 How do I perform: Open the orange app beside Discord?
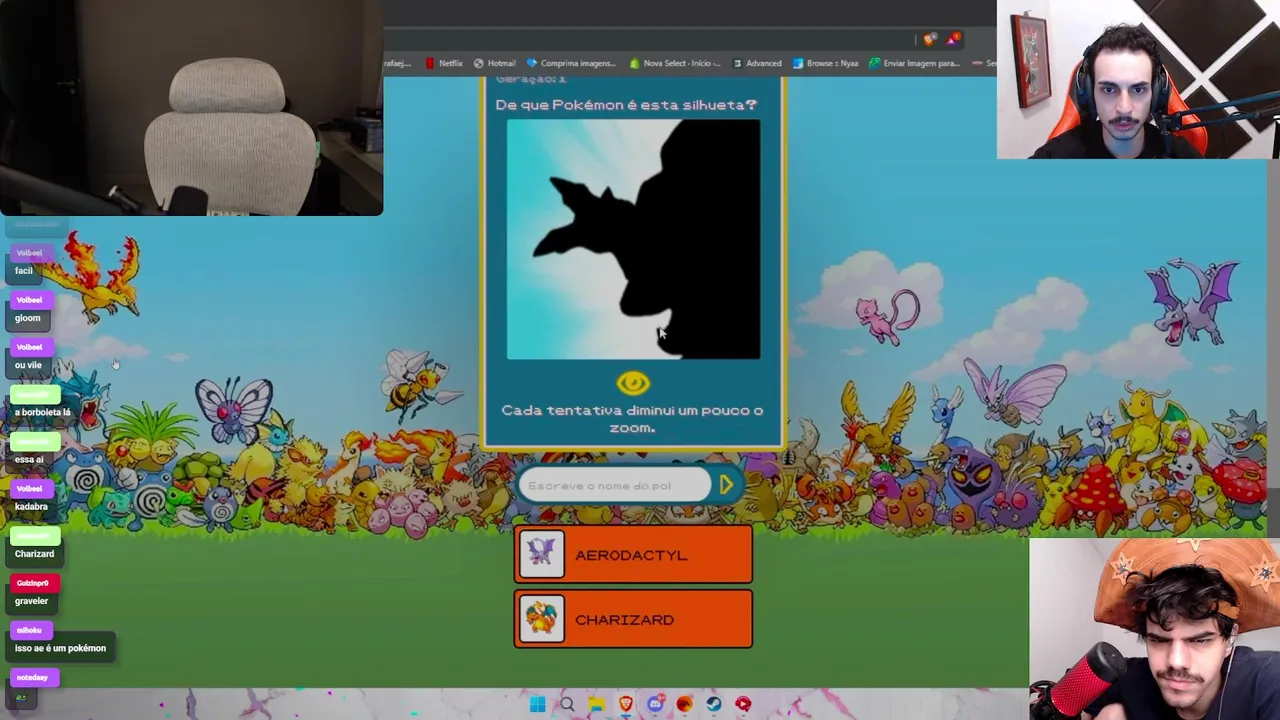684,704
